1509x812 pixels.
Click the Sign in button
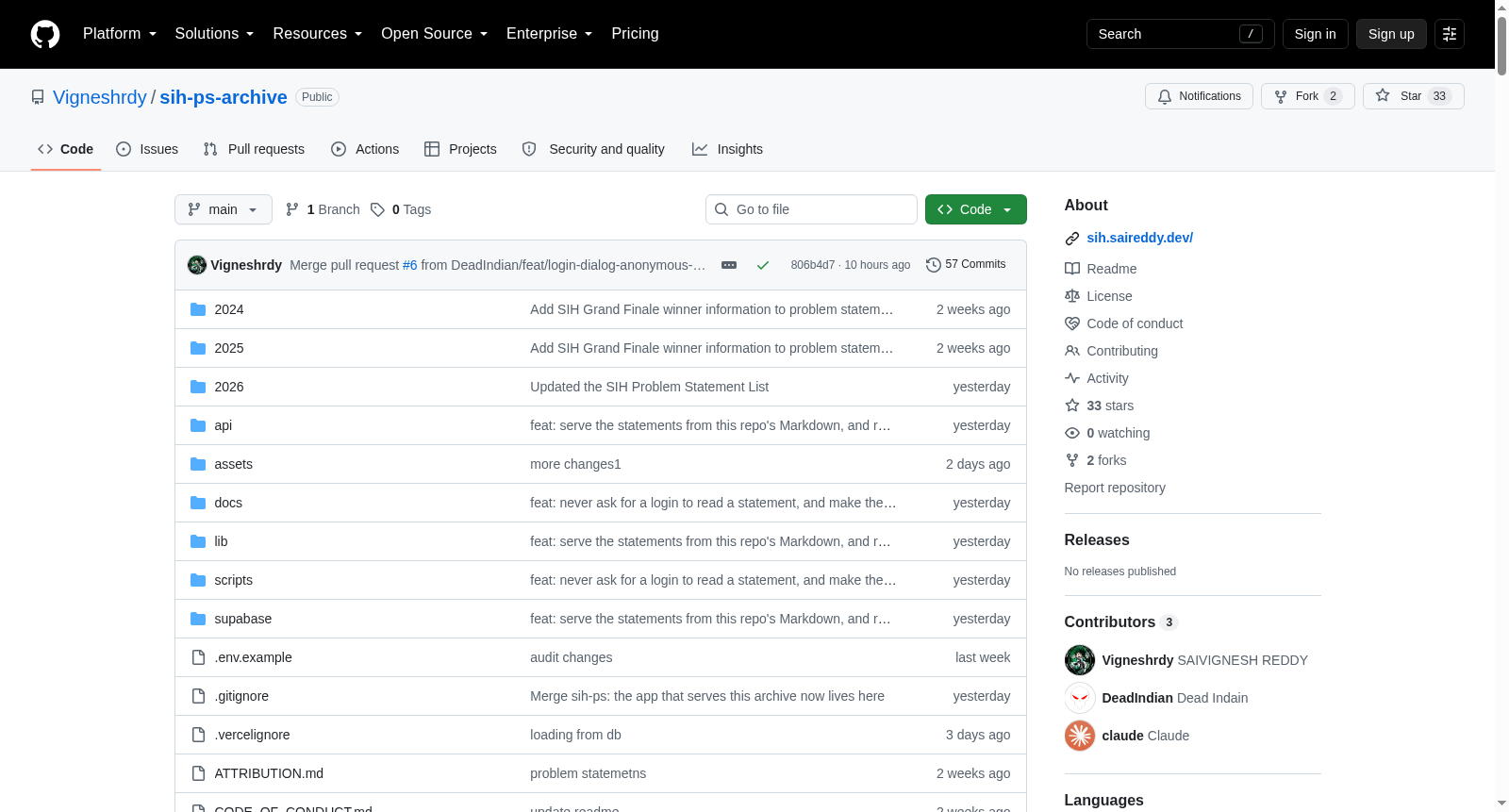[1316, 34]
